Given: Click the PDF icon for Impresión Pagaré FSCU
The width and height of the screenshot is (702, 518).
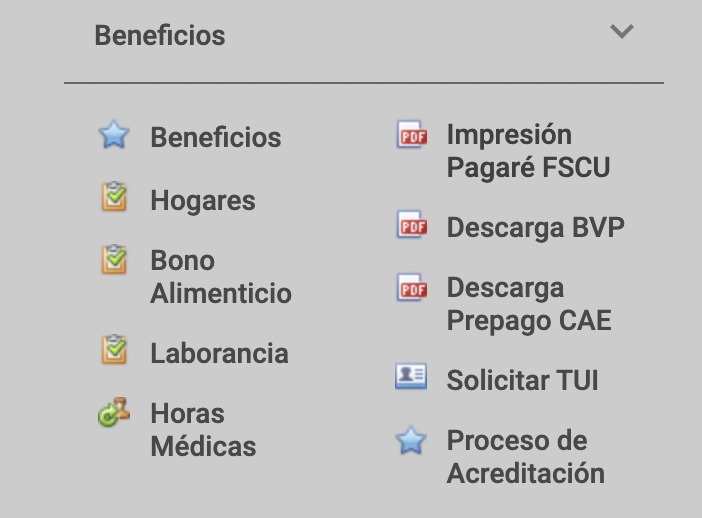Looking at the screenshot, I should (x=412, y=135).
